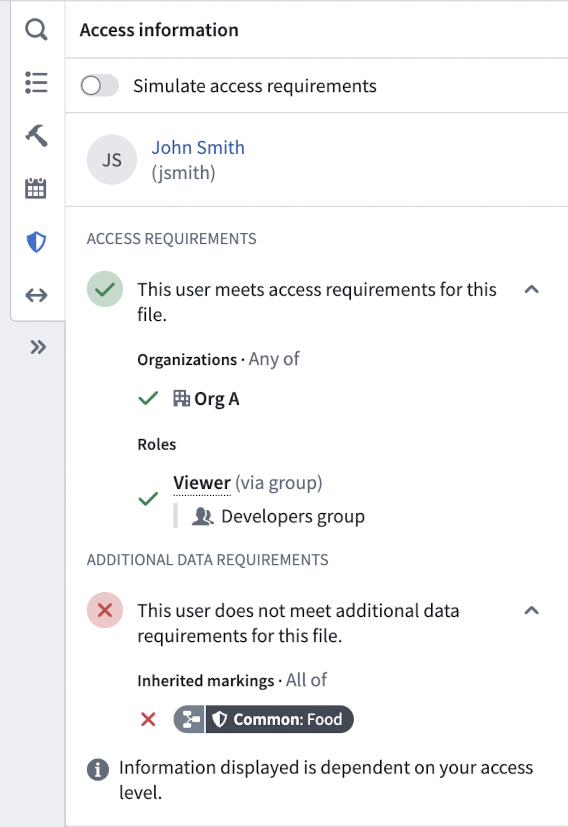Click the (jsmith) username text
The height and width of the screenshot is (827, 568).
click(184, 172)
